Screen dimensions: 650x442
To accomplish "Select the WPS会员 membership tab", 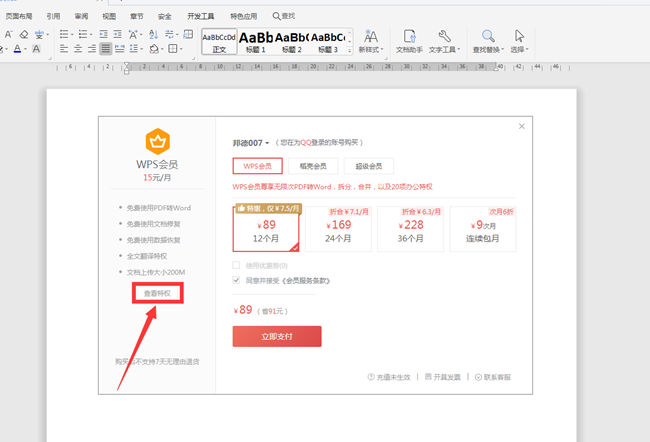I will click(x=257, y=166).
